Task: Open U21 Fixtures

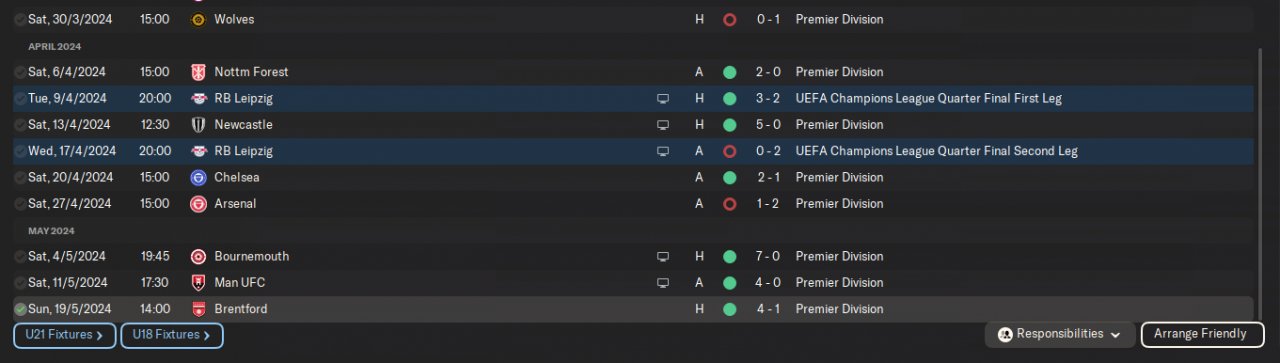Action: pos(65,335)
